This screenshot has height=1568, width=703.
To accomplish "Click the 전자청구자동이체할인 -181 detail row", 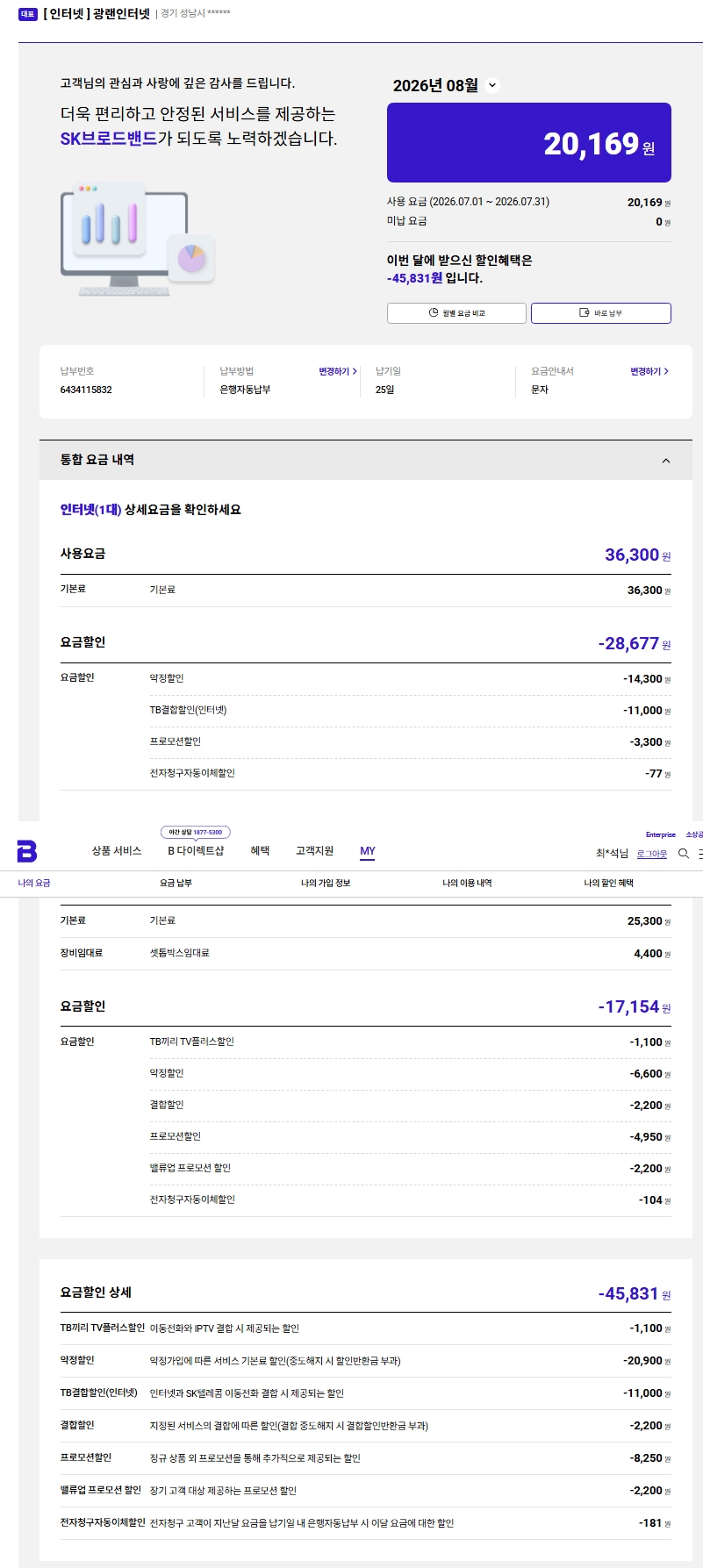I will point(366,1523).
